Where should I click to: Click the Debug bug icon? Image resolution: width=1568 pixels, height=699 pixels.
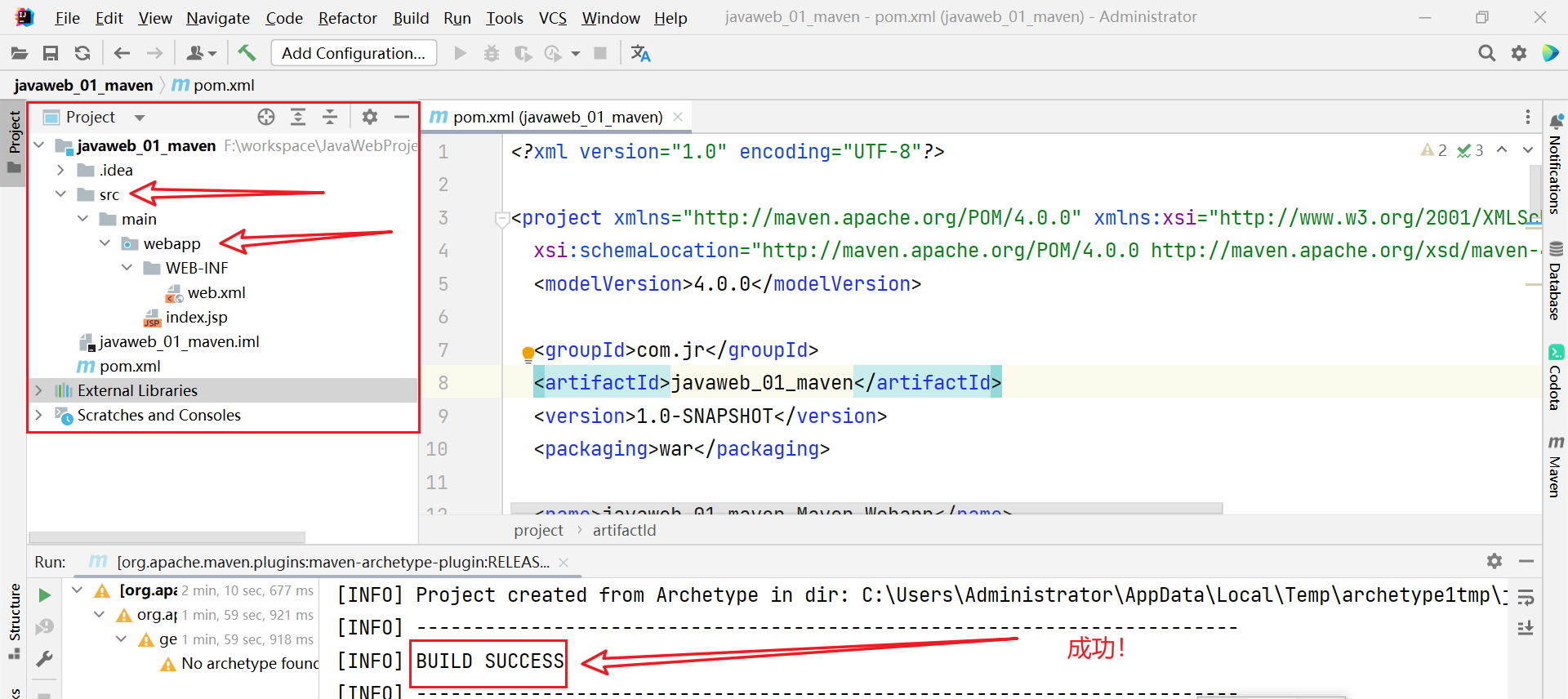point(492,53)
